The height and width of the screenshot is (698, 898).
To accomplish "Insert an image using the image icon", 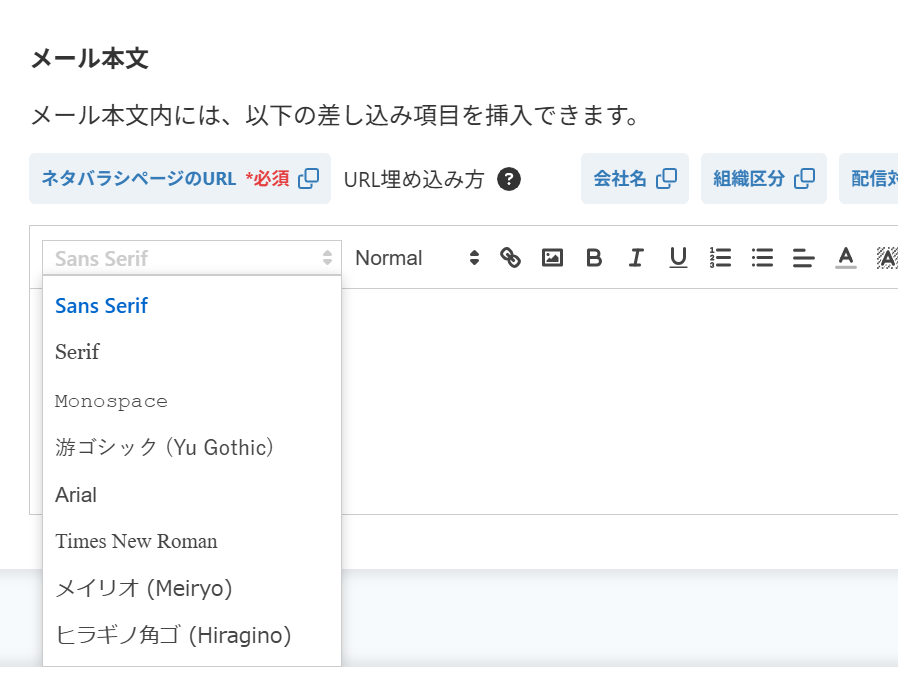I will pos(552,258).
